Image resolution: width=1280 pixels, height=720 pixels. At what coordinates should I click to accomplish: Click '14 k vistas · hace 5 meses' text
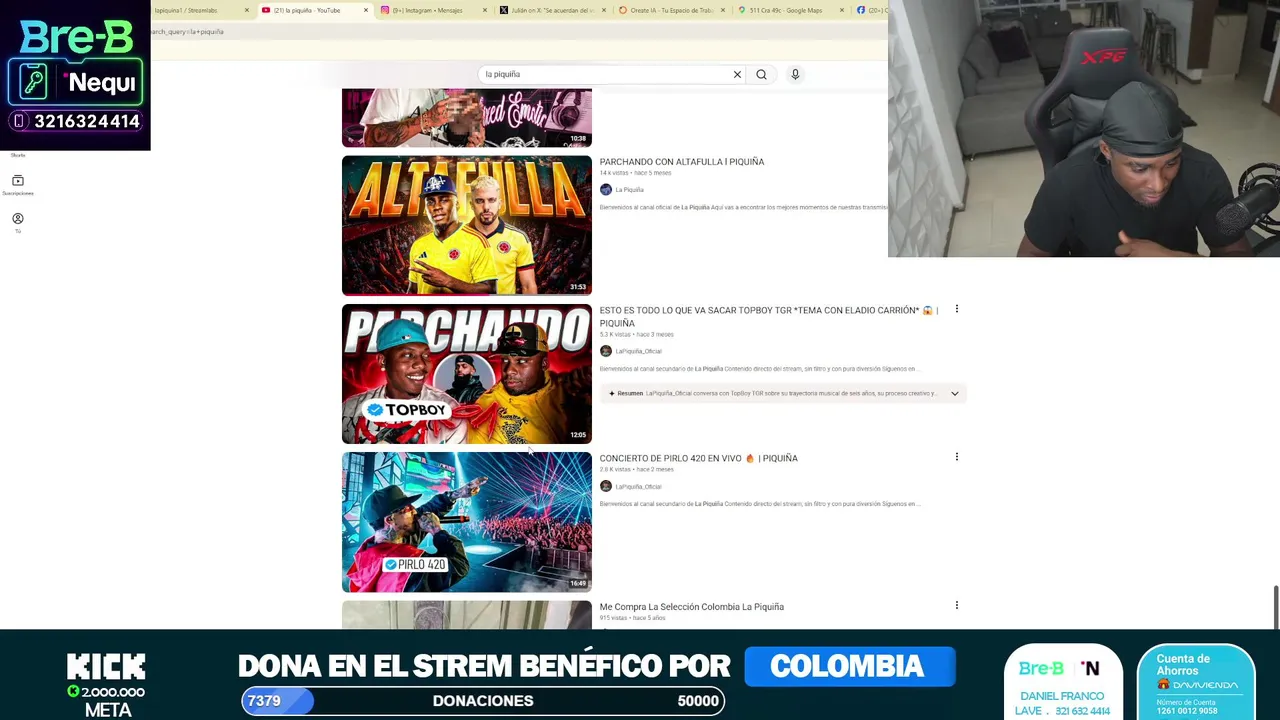pyautogui.click(x=636, y=173)
